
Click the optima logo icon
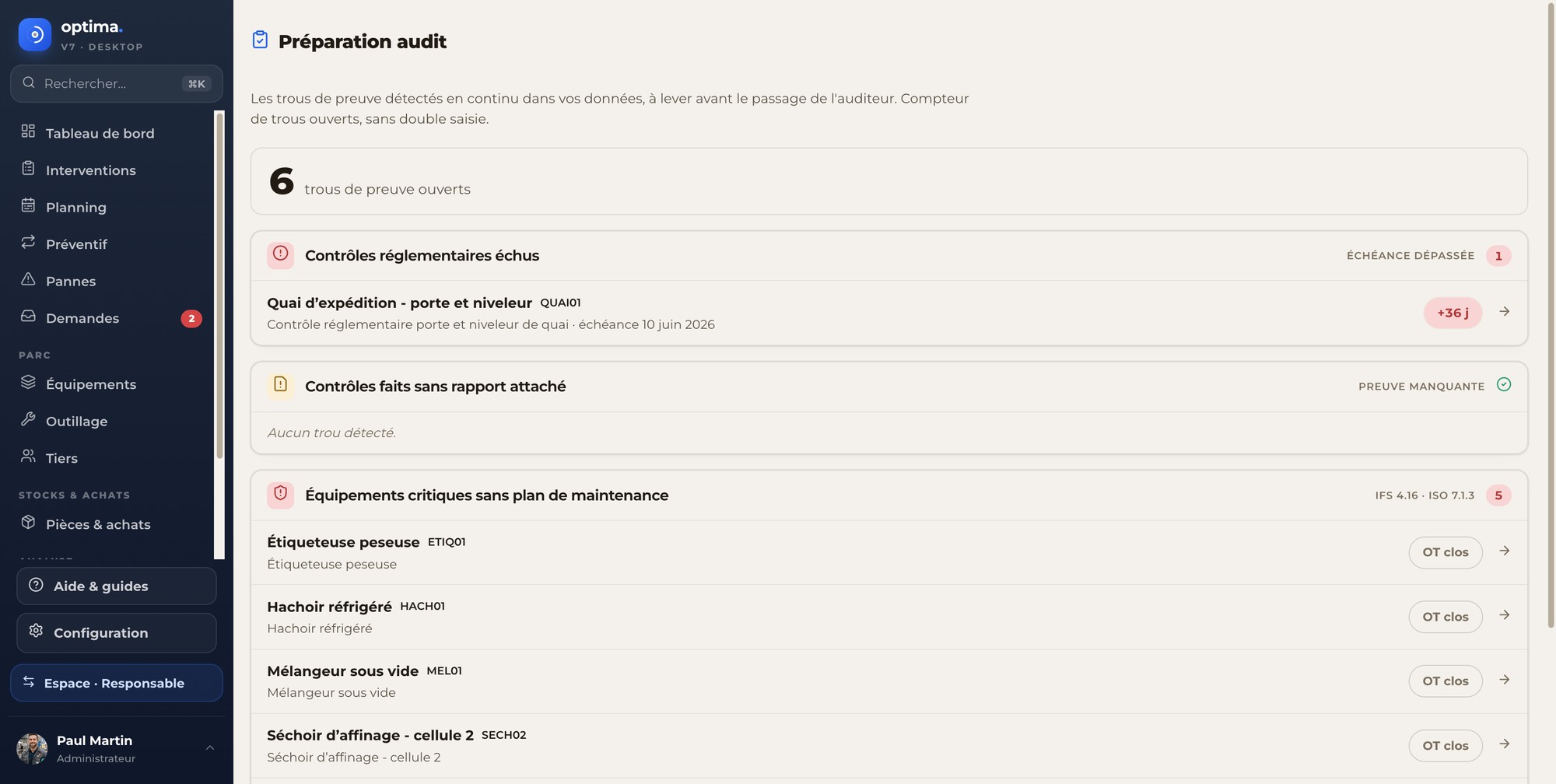(35, 34)
